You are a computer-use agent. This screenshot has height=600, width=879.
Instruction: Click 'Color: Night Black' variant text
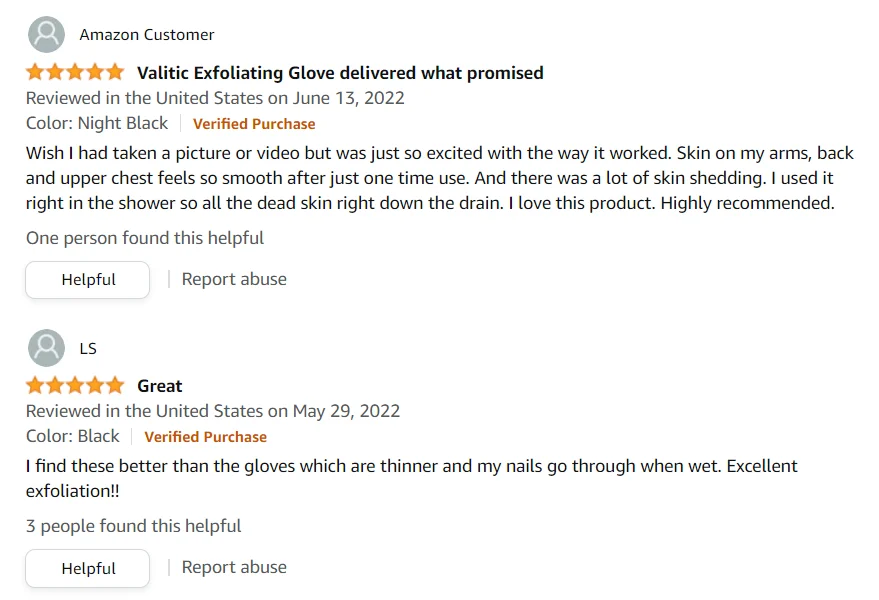[x=97, y=123]
